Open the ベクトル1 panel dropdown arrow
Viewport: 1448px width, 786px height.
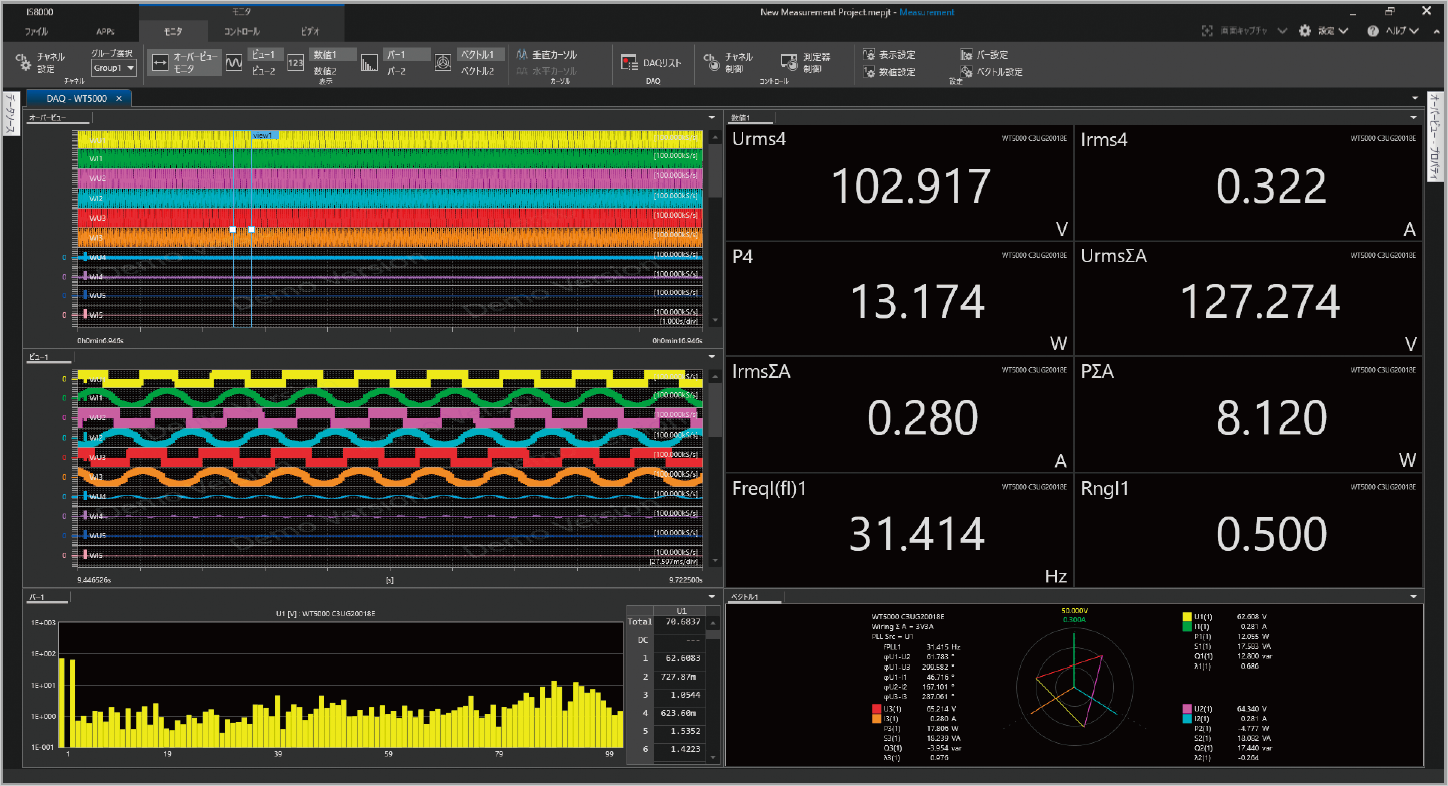[1415, 597]
